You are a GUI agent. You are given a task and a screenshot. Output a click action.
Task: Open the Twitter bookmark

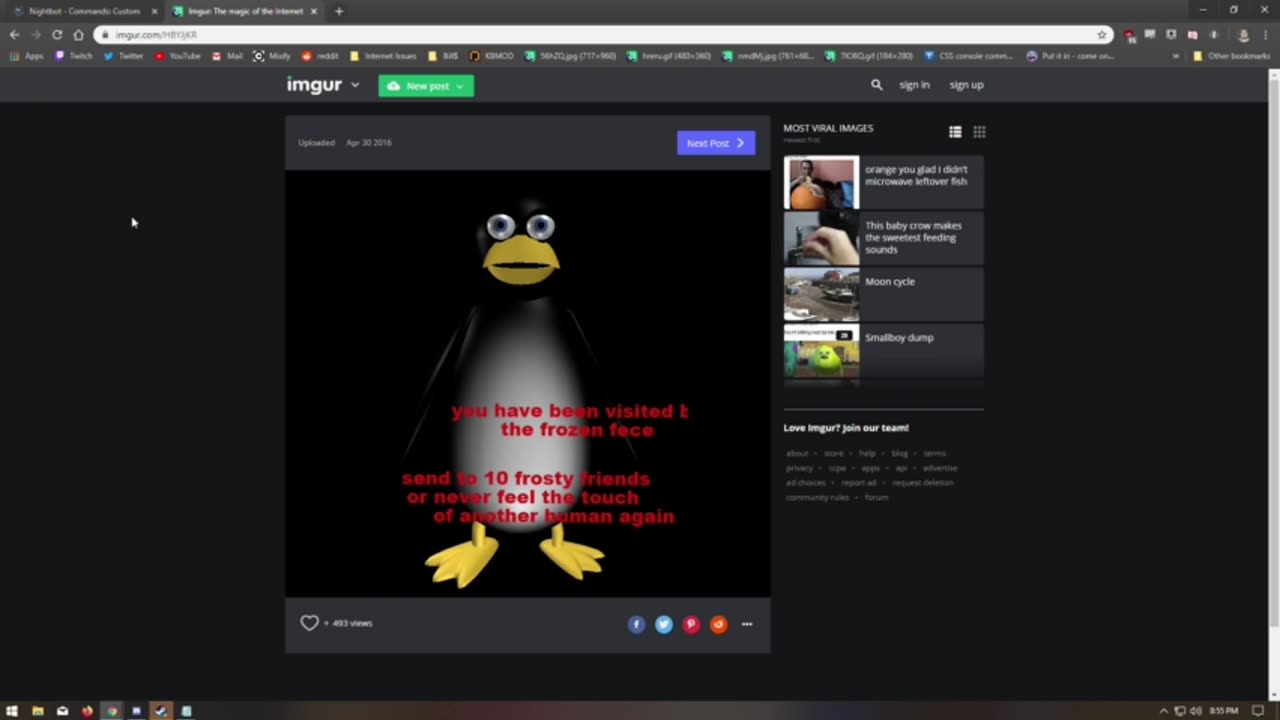[124, 56]
